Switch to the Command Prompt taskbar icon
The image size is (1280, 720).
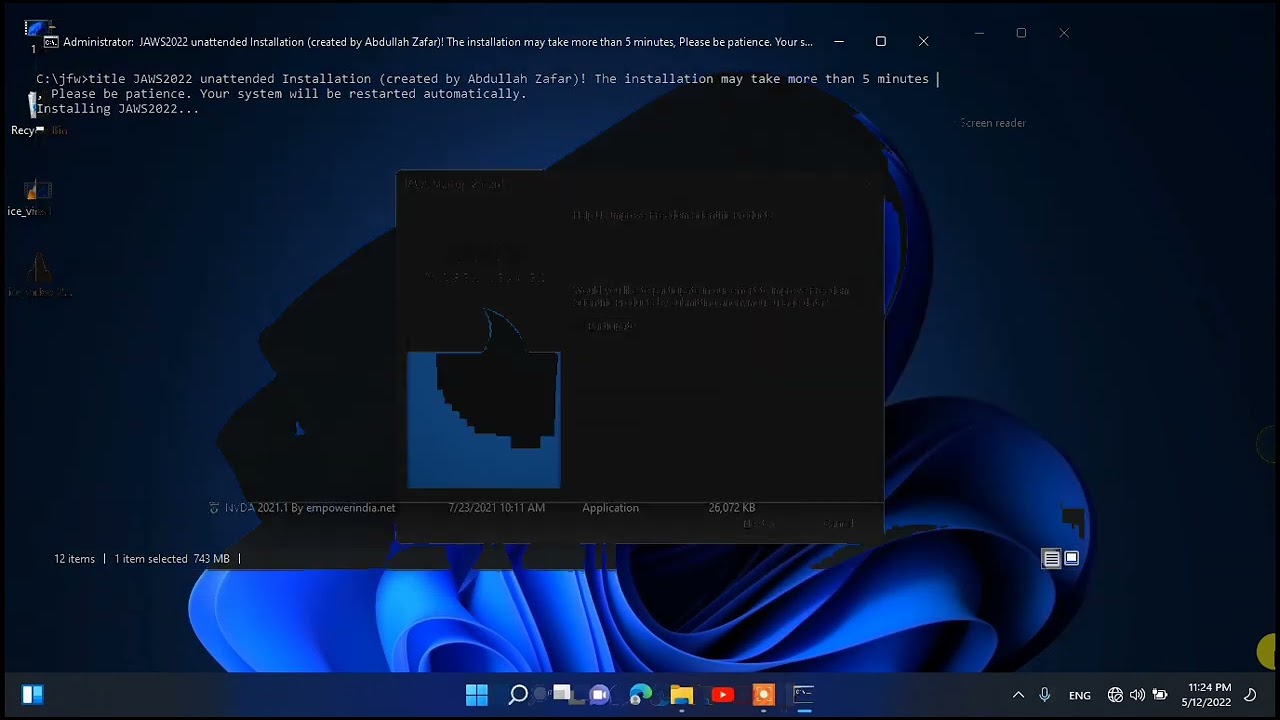(x=804, y=693)
